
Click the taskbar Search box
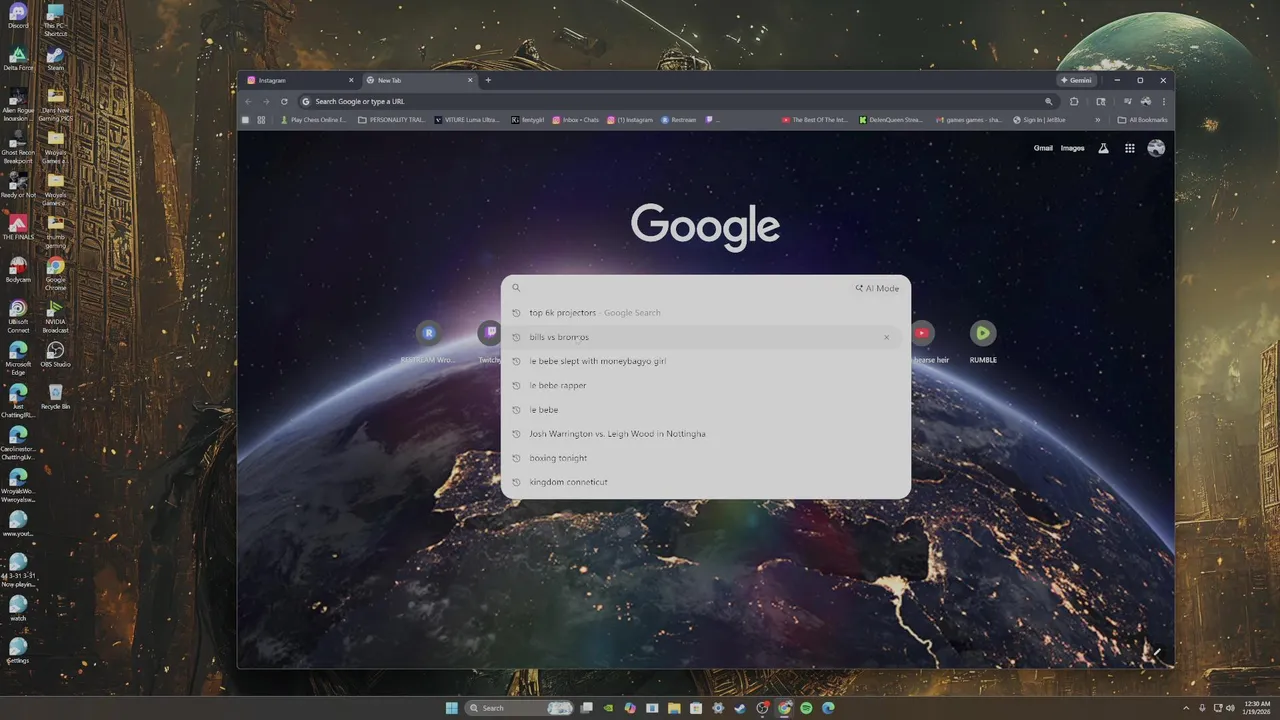[x=520, y=708]
